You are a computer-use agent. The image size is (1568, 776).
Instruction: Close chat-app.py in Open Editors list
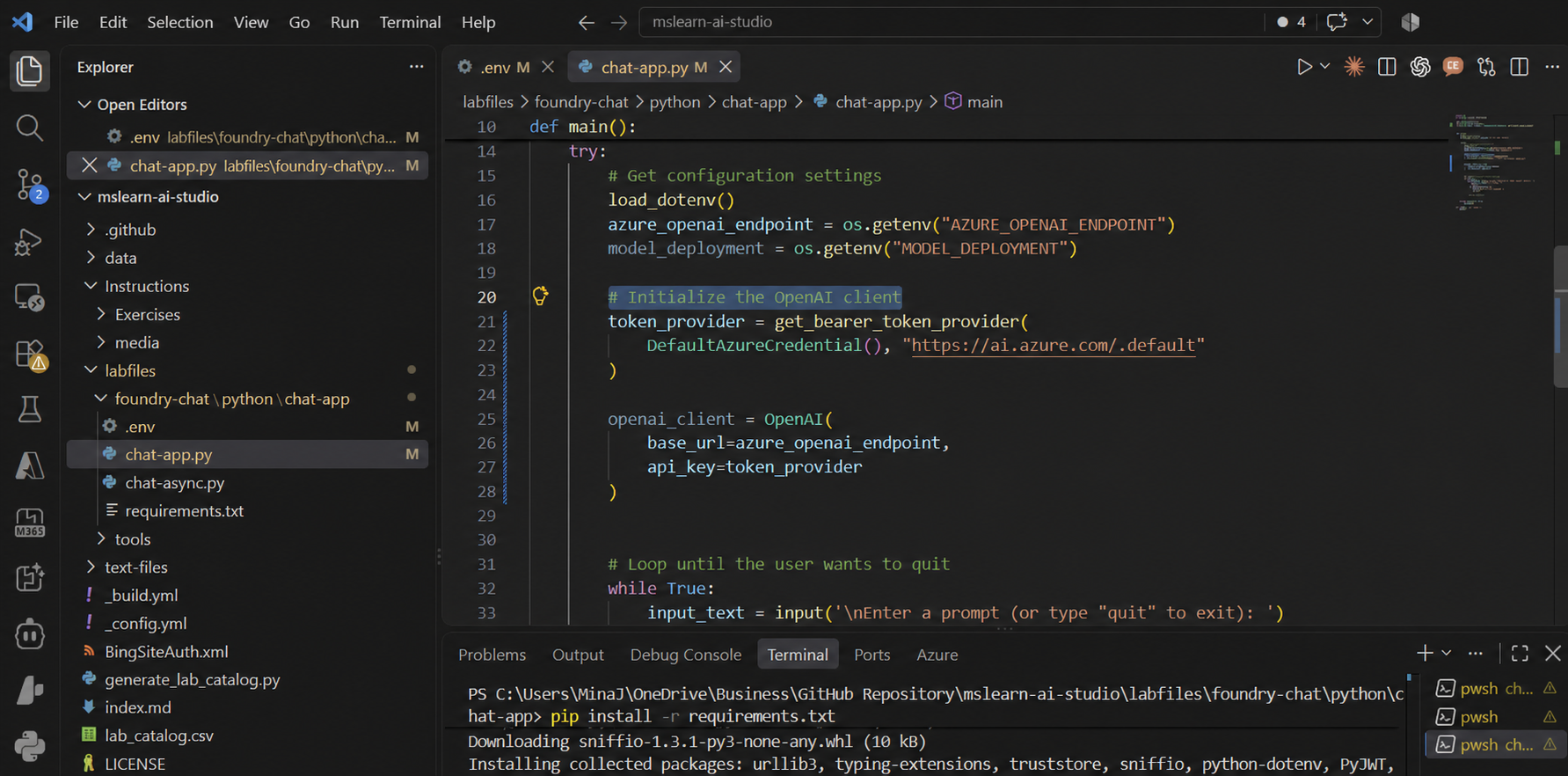[89, 165]
